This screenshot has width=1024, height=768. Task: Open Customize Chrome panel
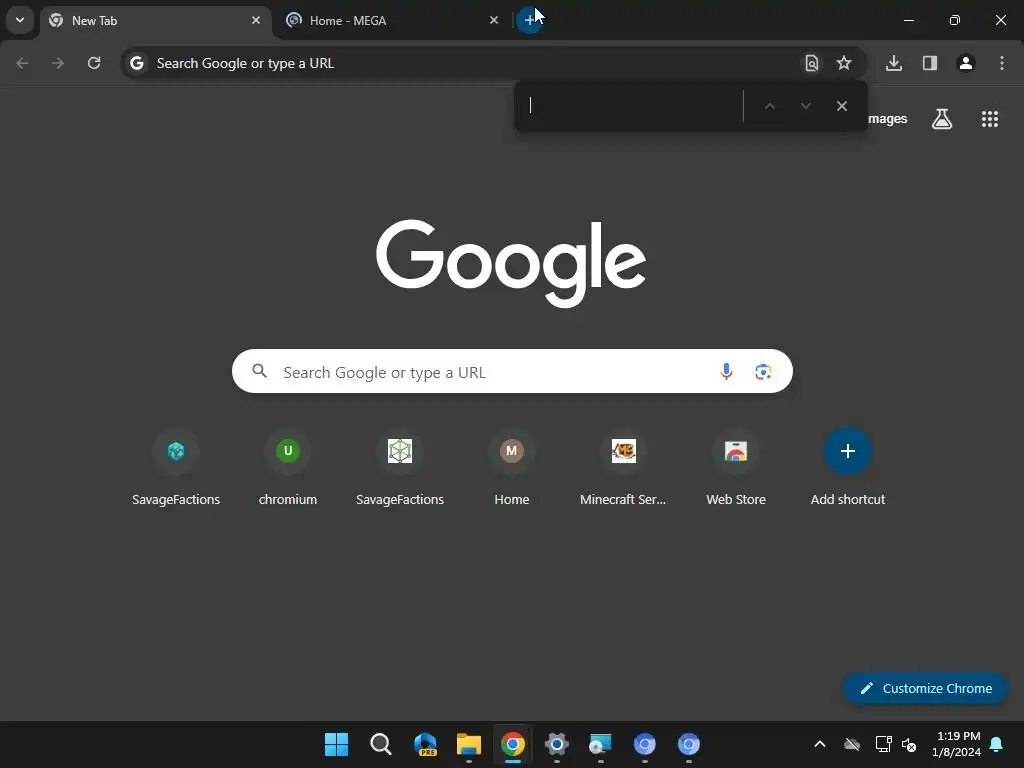coord(925,688)
